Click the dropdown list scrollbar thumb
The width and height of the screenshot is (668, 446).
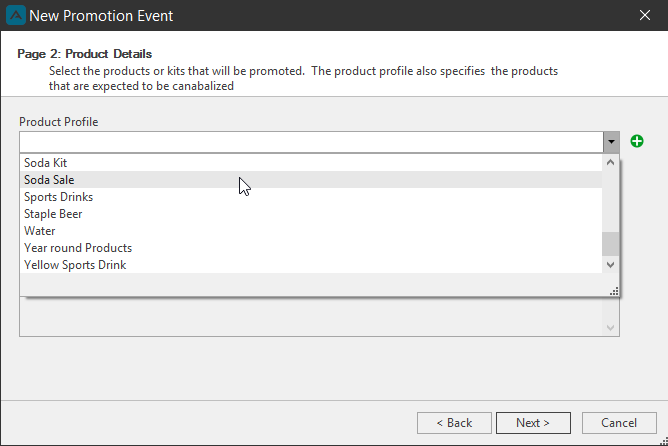point(610,244)
